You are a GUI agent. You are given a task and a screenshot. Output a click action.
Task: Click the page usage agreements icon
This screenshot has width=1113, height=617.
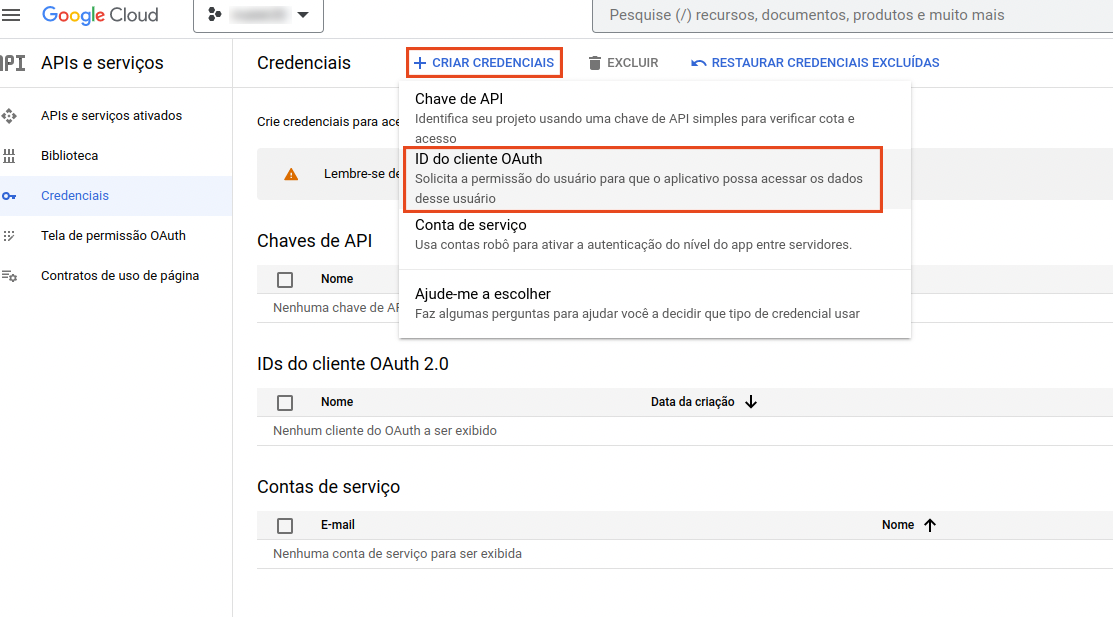[9, 275]
